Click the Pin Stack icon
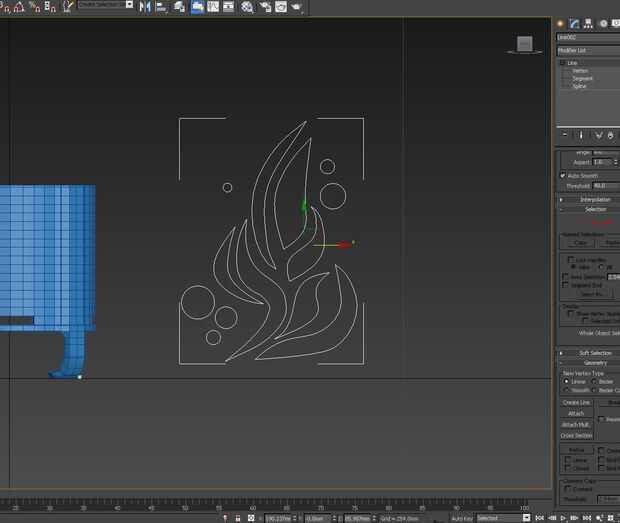Screen dimensions: 620x523 [565, 135]
